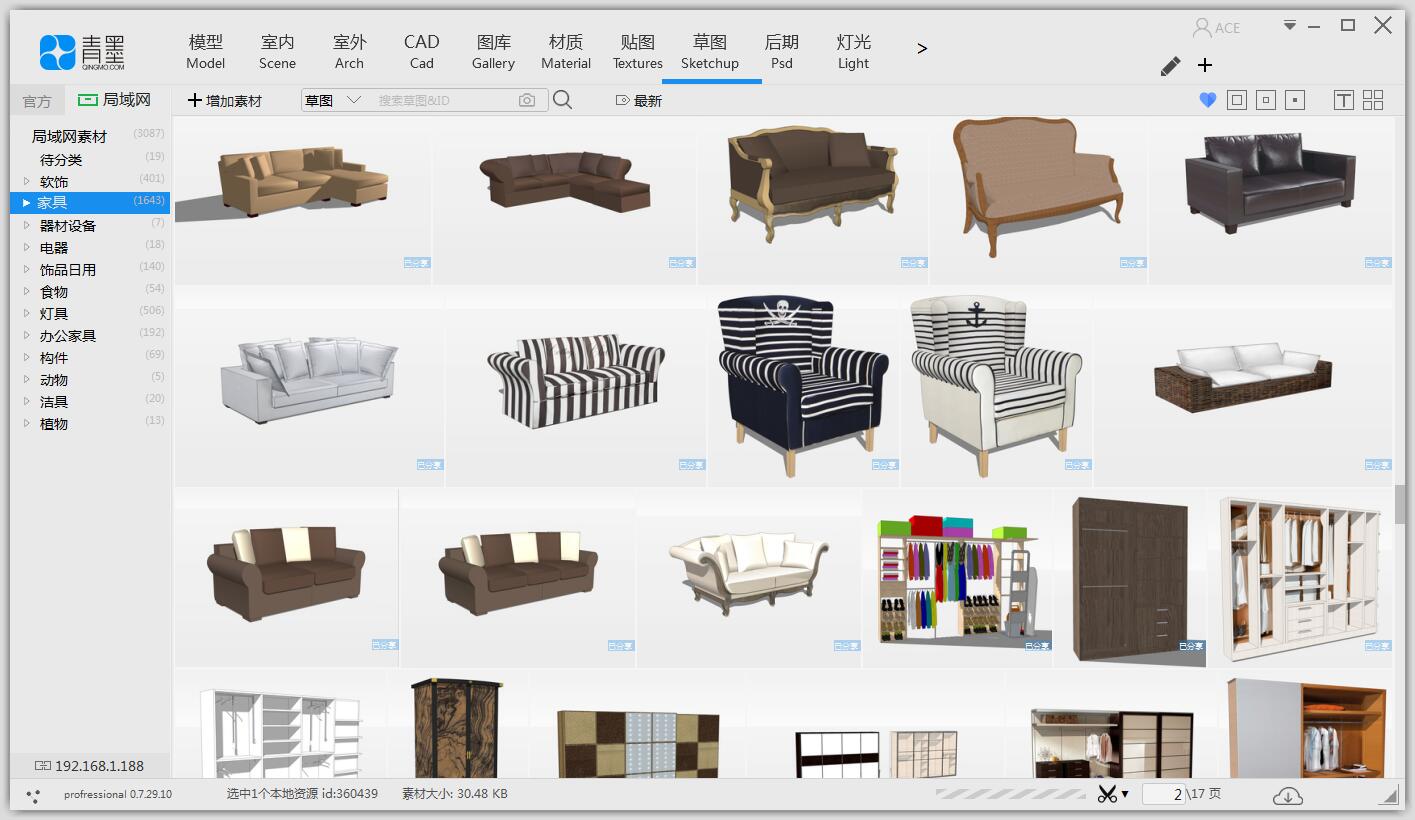Click the page number input box
This screenshot has height=820, width=1415.
[1164, 794]
